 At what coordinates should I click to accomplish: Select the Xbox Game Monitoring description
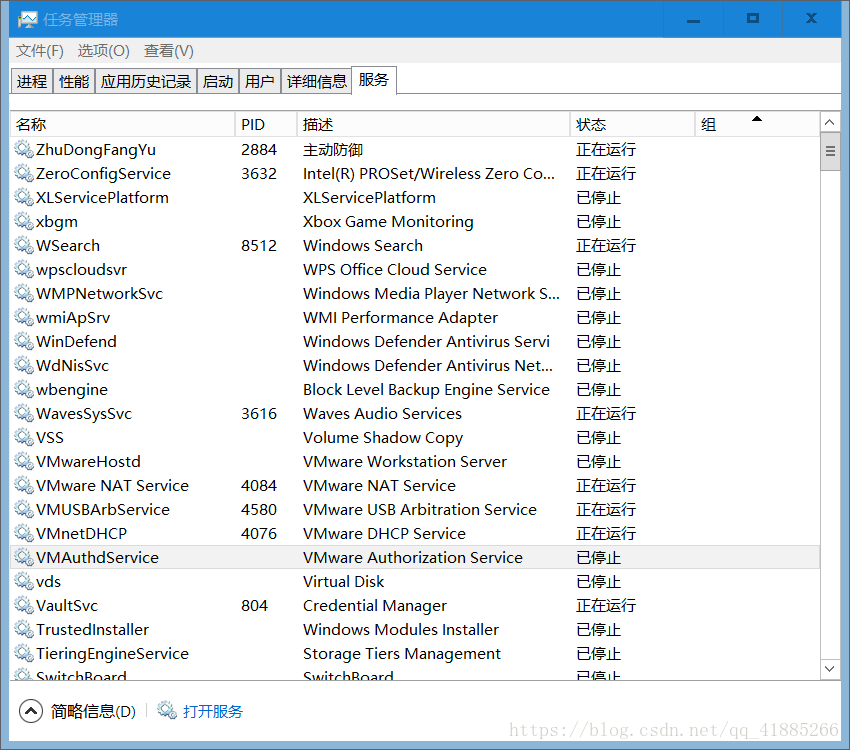pos(388,221)
